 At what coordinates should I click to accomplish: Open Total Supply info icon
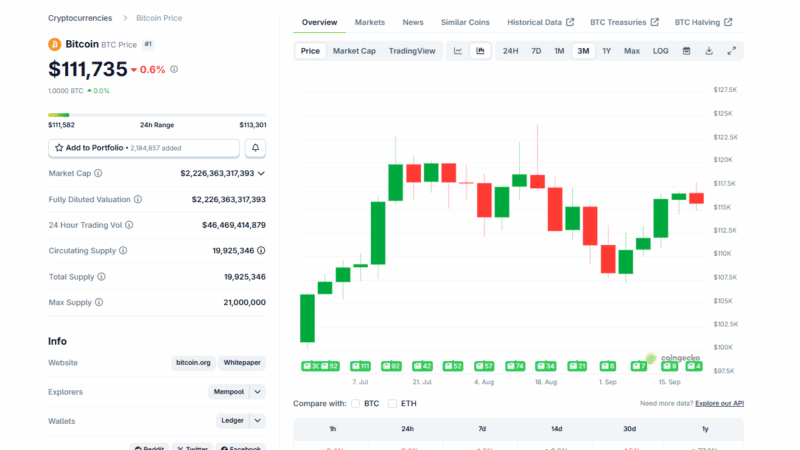point(102,277)
